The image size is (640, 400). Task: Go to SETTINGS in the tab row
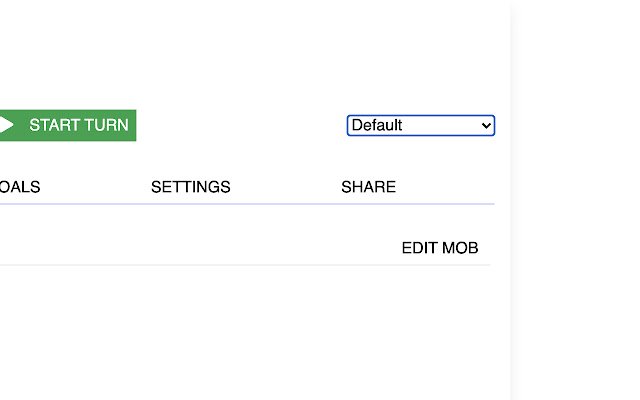coord(190,187)
